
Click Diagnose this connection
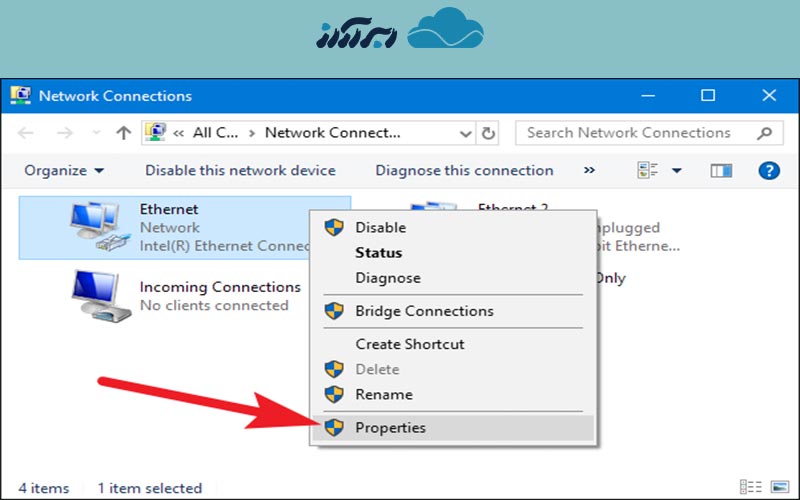pos(464,171)
